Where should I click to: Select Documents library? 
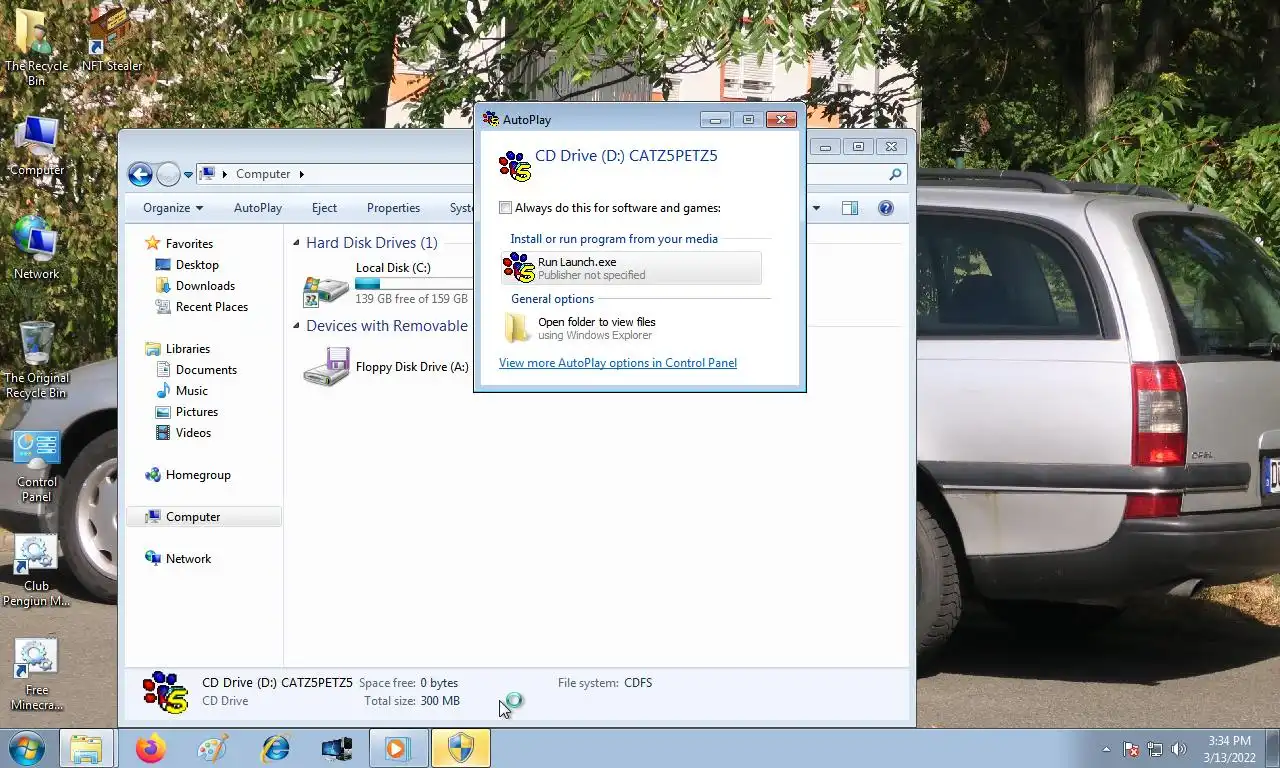206,370
